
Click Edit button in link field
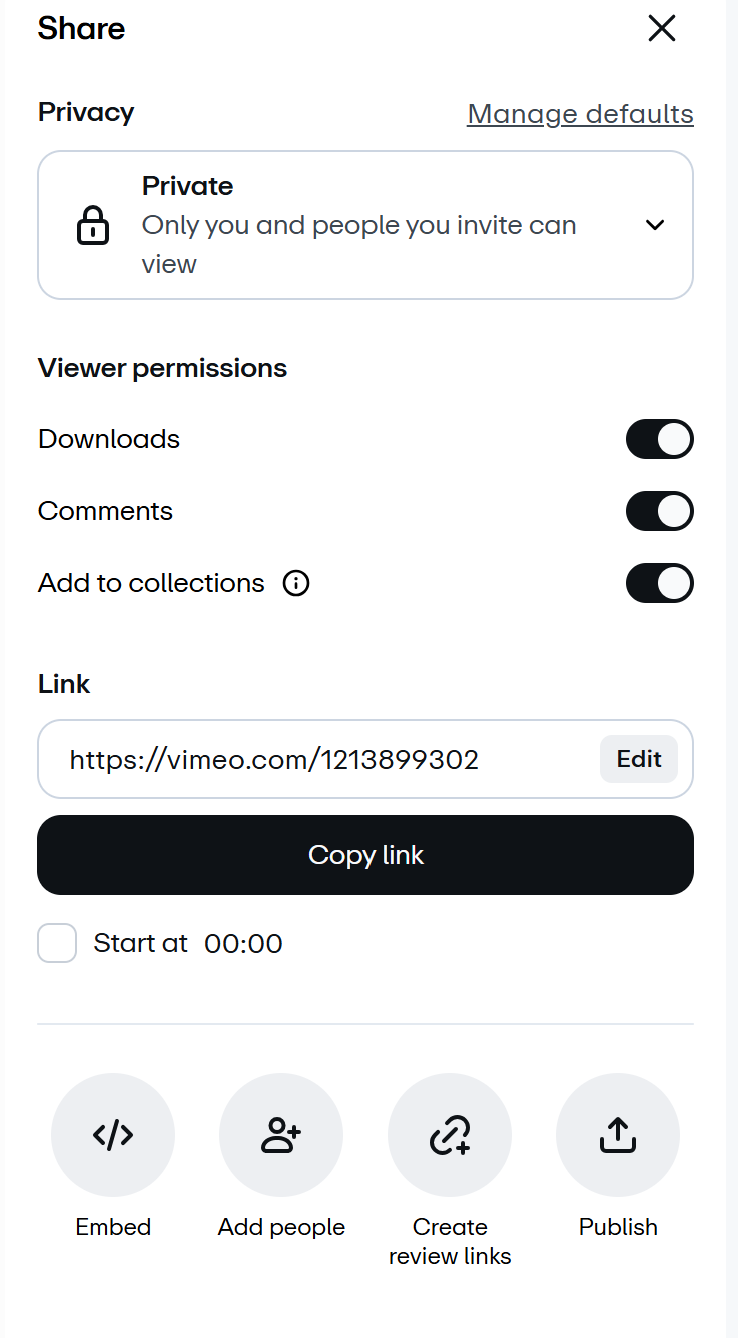(x=639, y=759)
